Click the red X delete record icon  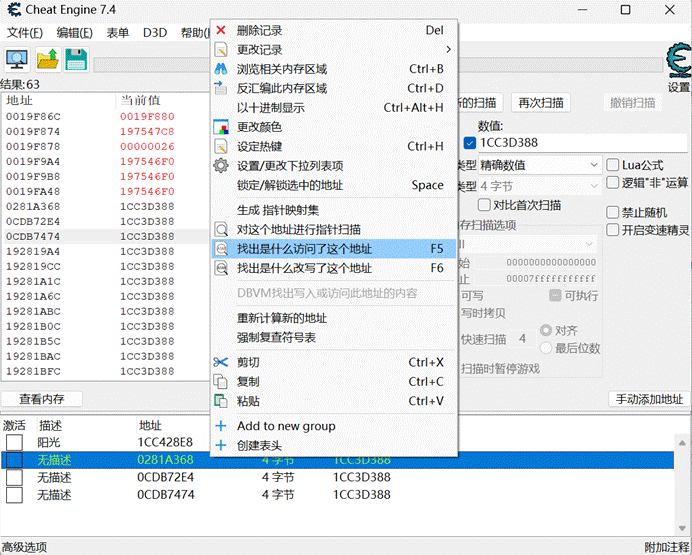[x=221, y=30]
